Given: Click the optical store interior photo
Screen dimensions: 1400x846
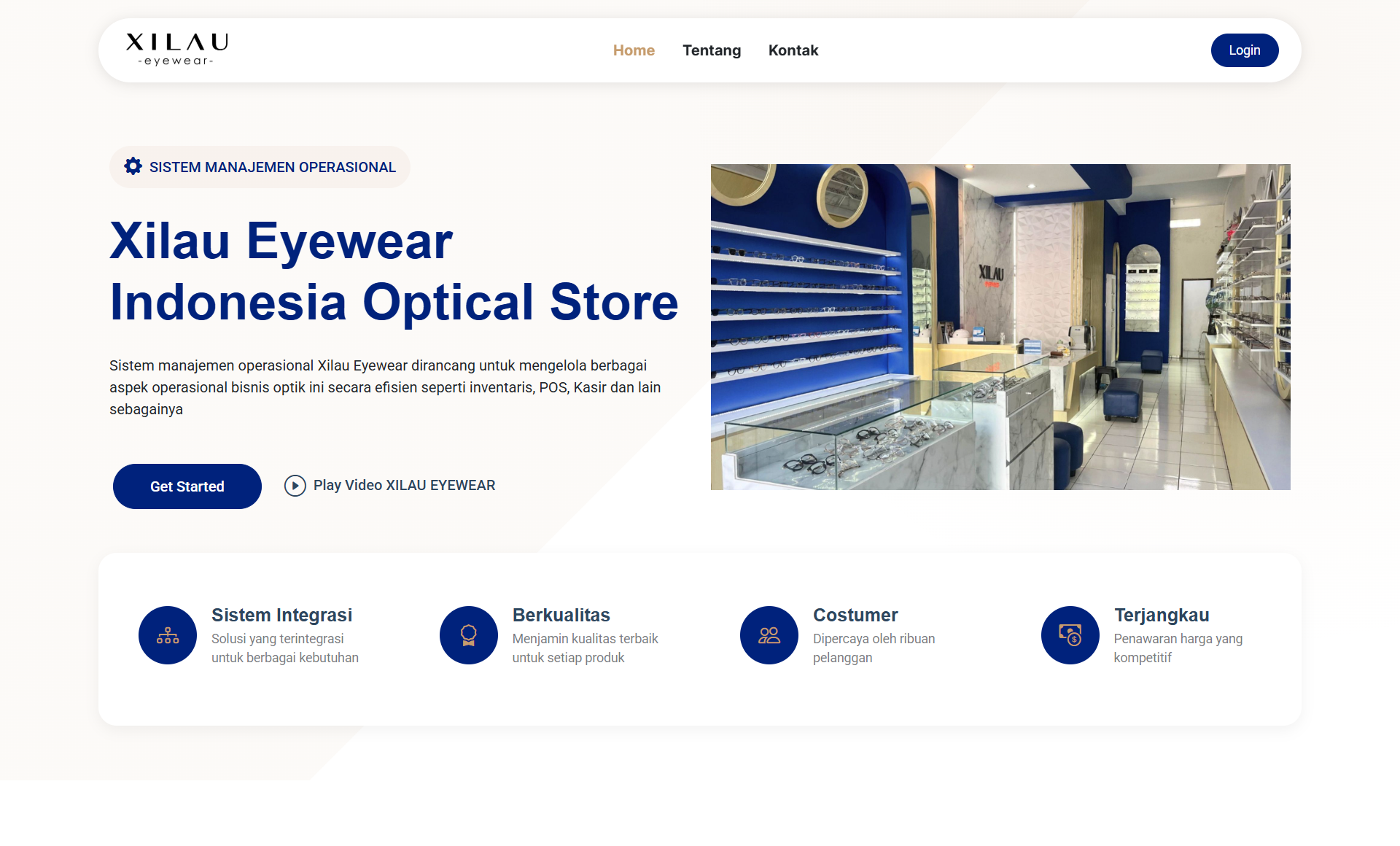Looking at the screenshot, I should (x=1000, y=327).
